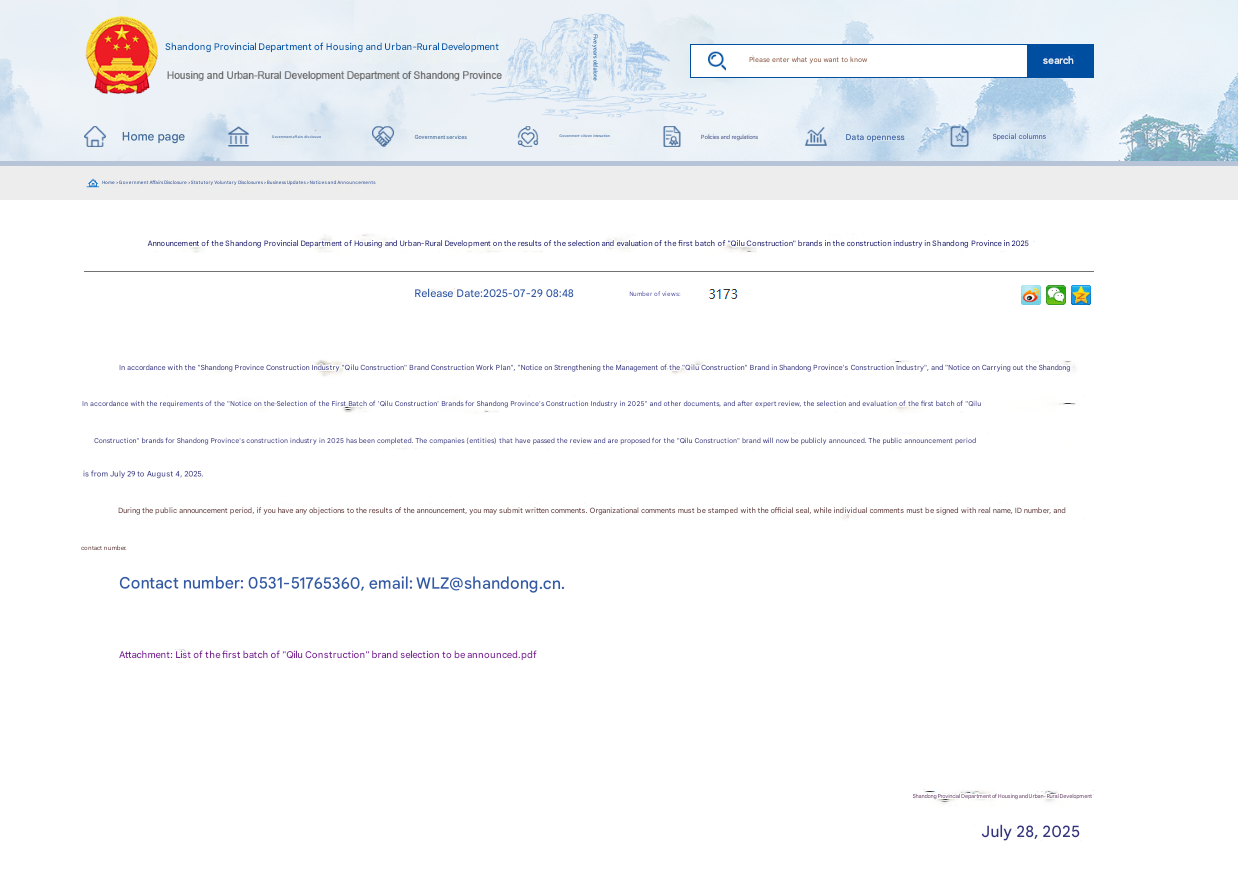Screen dimensions: 1238x887
Task: Click the Government Affairs Disclosure building icon
Action: [238, 137]
